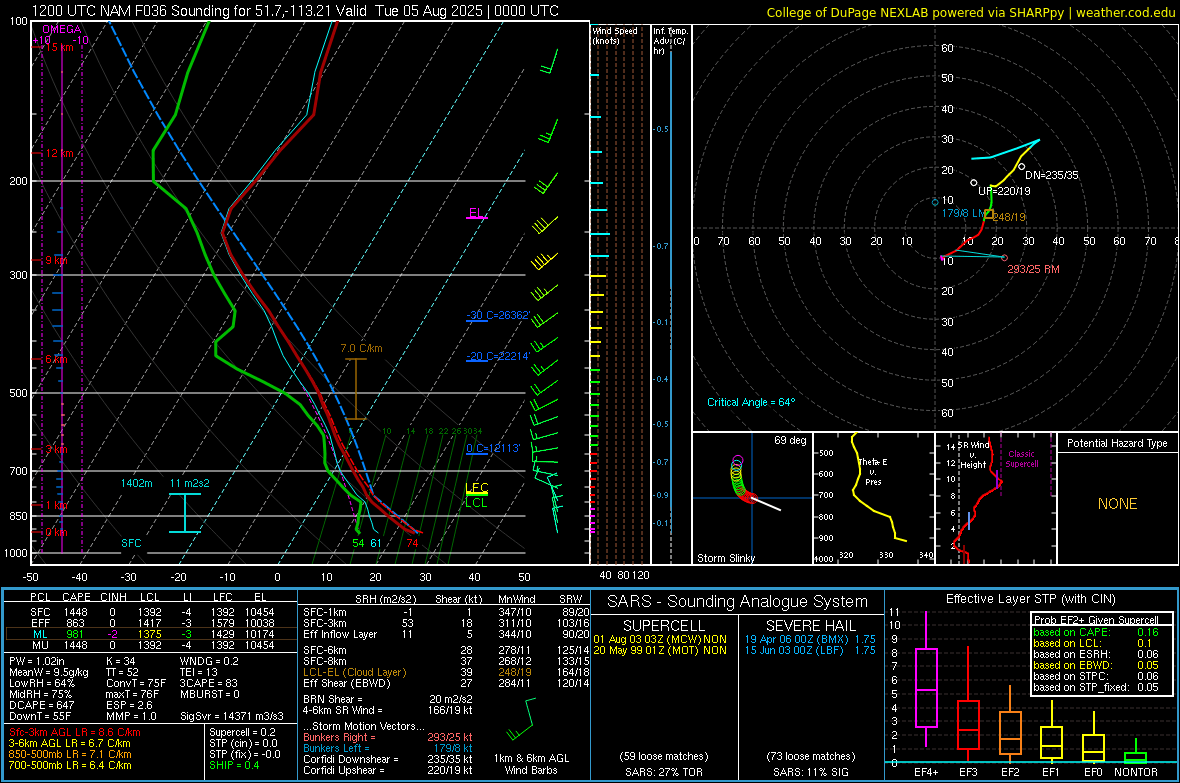Click the '15 km' height marker

[x=60, y=47]
